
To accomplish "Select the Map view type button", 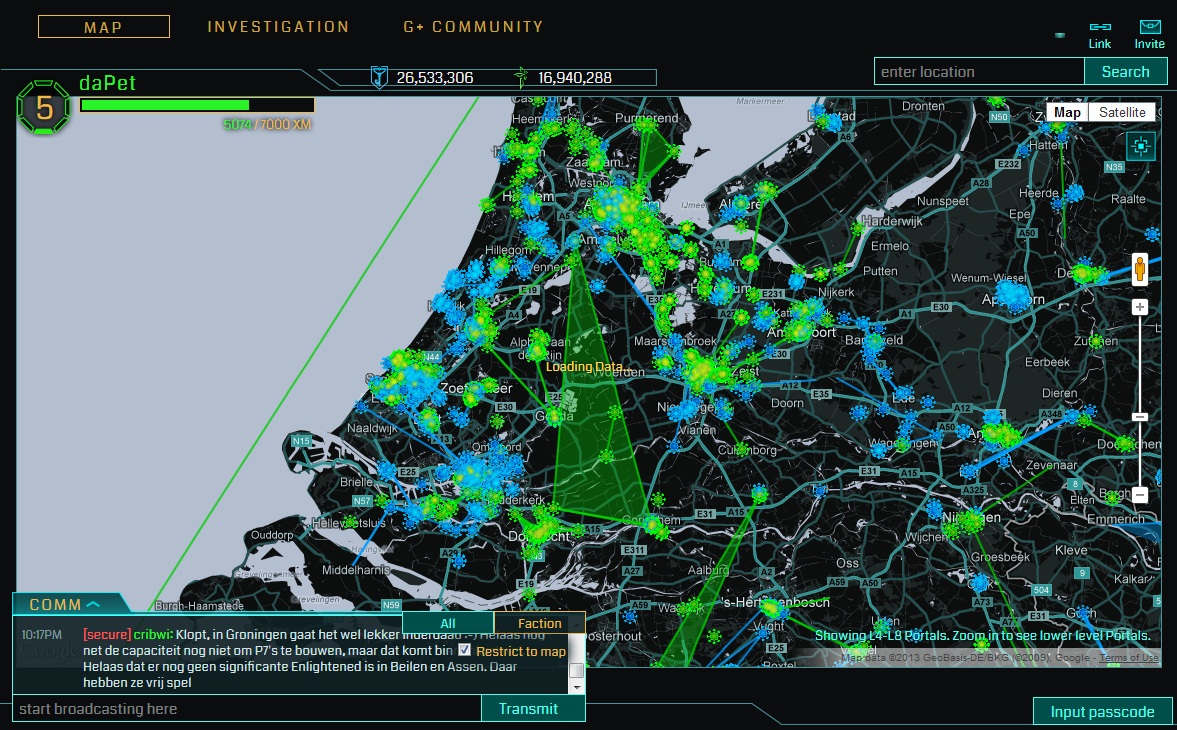I will point(1067,113).
